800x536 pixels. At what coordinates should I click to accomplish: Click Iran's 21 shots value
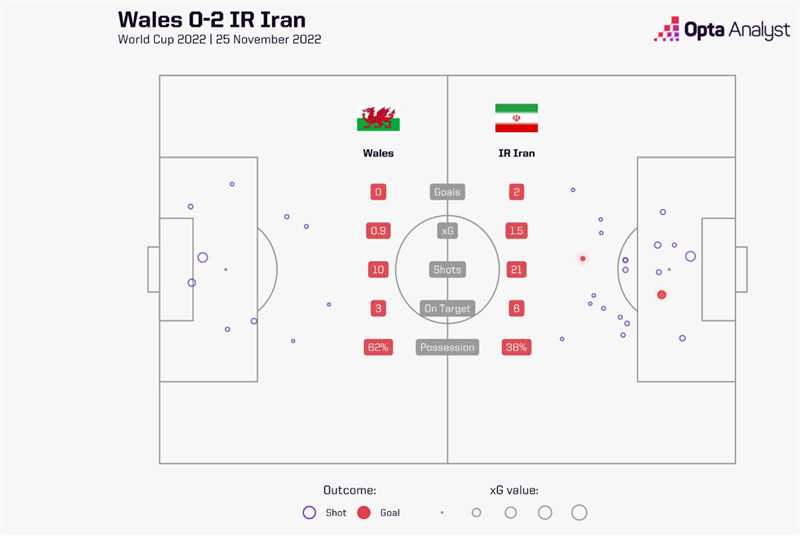(x=516, y=270)
